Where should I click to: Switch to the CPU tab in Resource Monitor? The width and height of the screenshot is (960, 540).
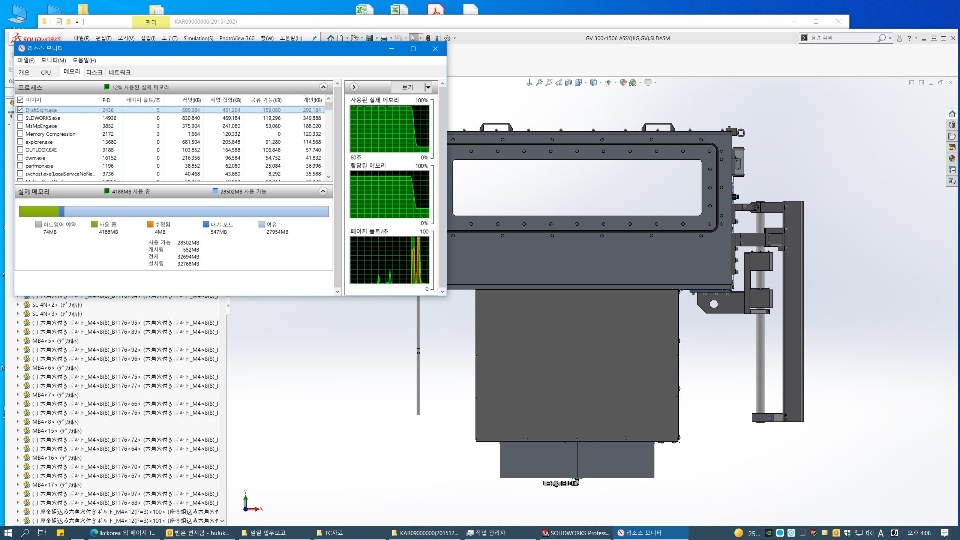(x=45, y=72)
